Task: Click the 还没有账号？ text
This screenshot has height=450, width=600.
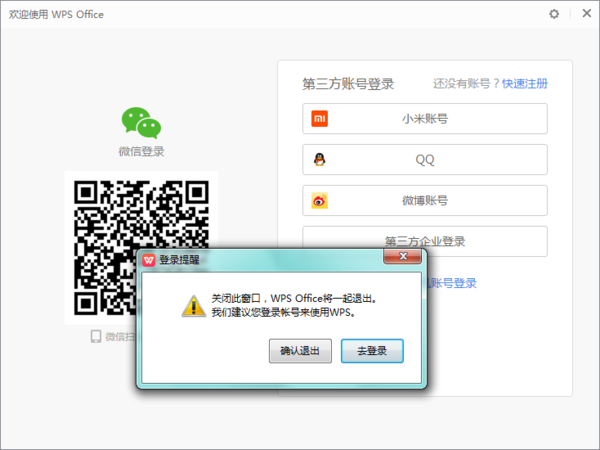Action: [x=466, y=83]
